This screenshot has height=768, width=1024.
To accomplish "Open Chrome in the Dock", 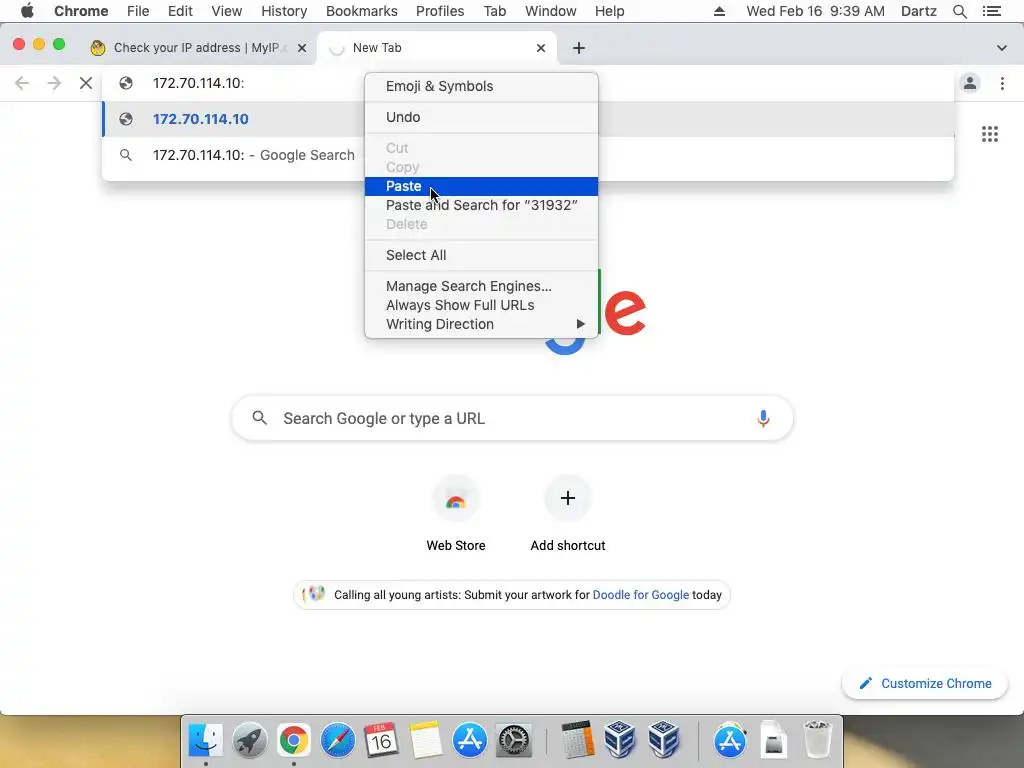I will [293, 741].
